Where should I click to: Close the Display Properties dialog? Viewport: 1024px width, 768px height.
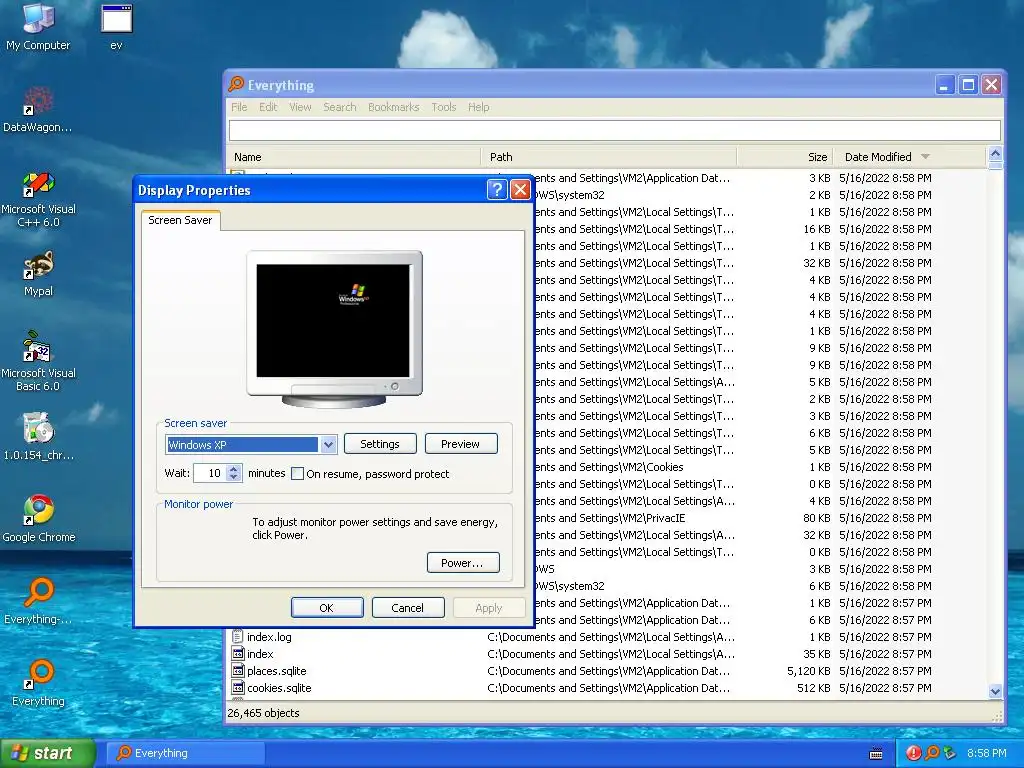520,190
